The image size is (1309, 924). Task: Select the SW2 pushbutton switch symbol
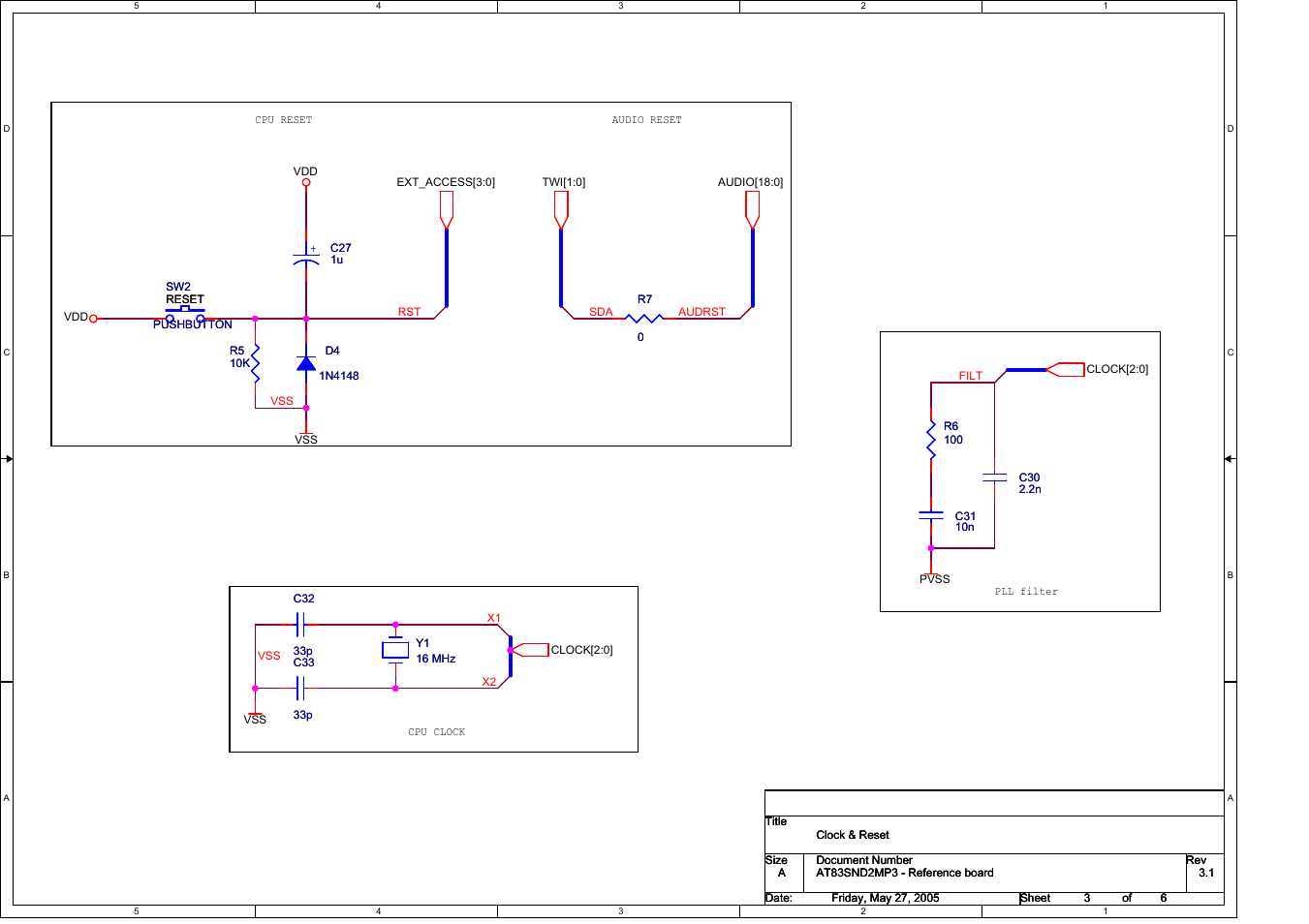coord(185,315)
